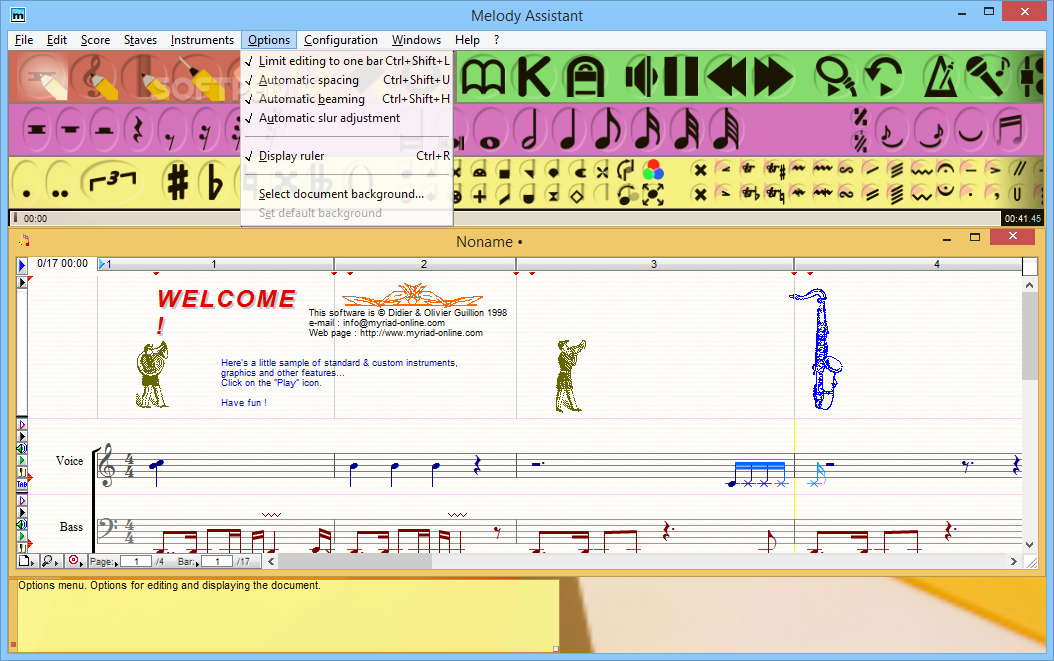1054x661 pixels.
Task: Select the eighth note duration
Action: click(608, 130)
